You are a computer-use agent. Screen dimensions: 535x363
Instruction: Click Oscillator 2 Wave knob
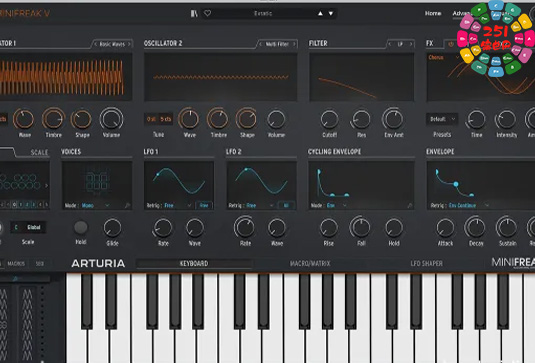[x=189, y=119]
